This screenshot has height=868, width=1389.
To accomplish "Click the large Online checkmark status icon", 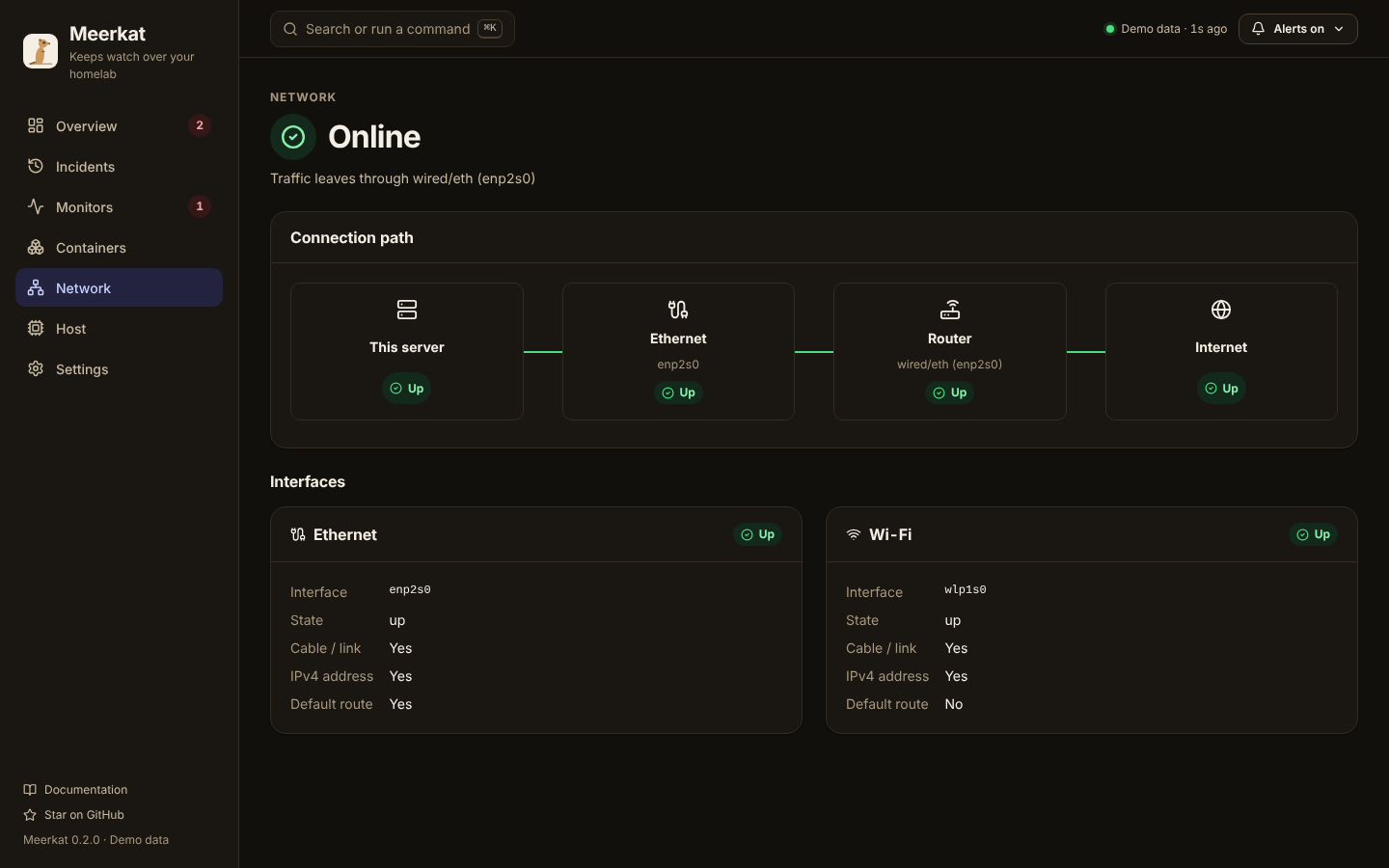I will (x=293, y=137).
